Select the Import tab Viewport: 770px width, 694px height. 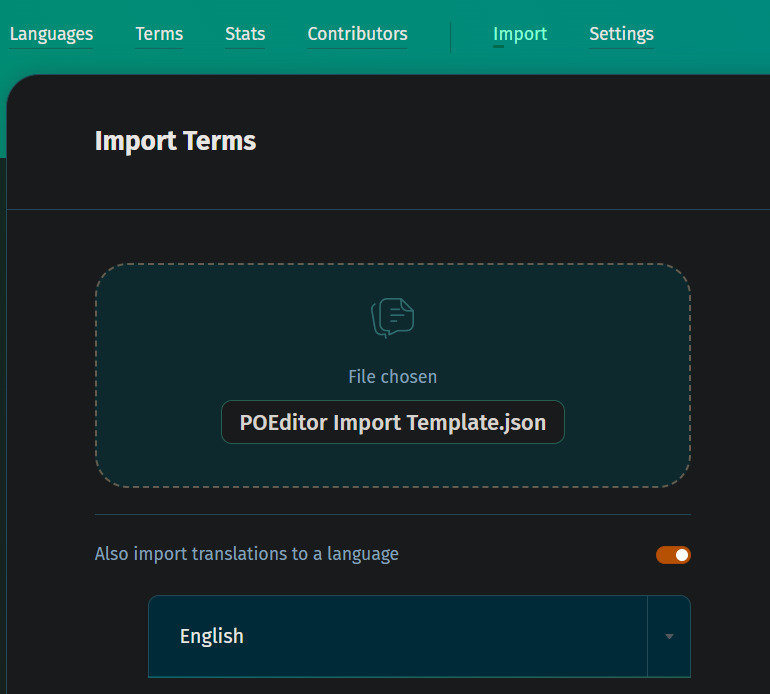[520, 34]
